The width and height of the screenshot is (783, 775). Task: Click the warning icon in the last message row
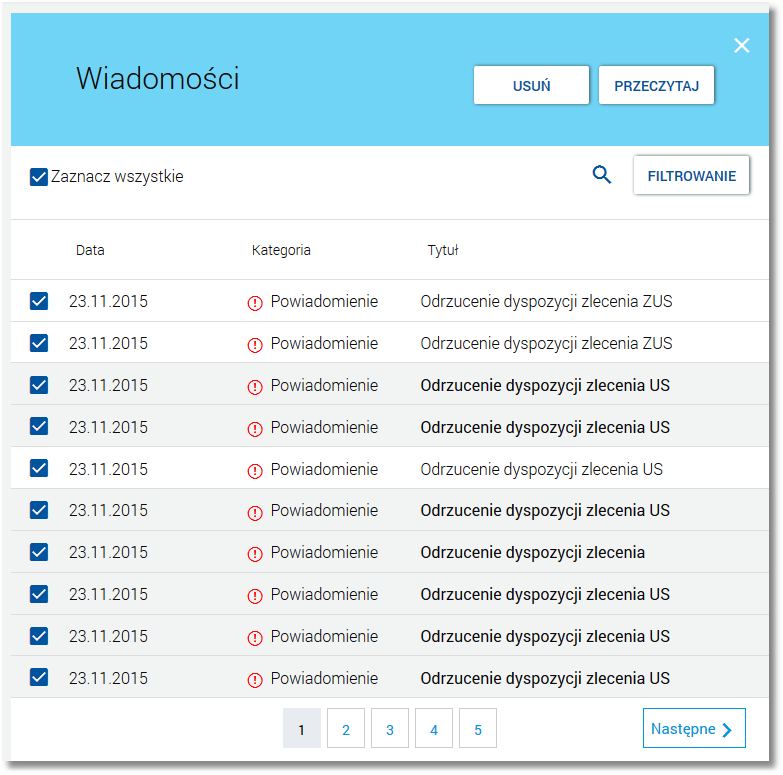[x=255, y=680]
